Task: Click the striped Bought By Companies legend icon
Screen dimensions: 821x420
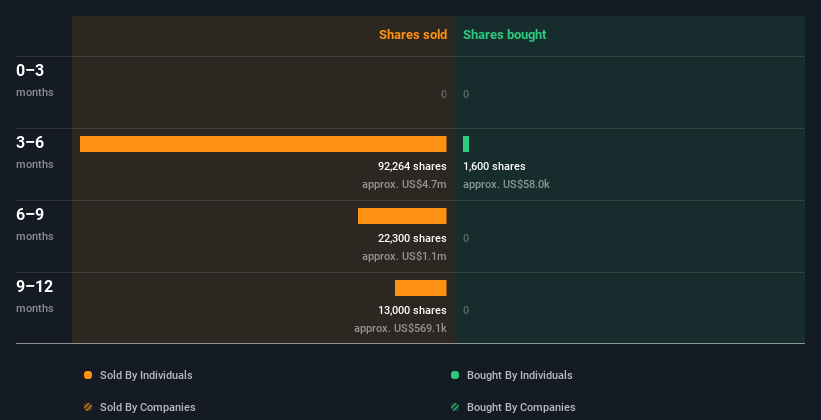Action: 455,407
